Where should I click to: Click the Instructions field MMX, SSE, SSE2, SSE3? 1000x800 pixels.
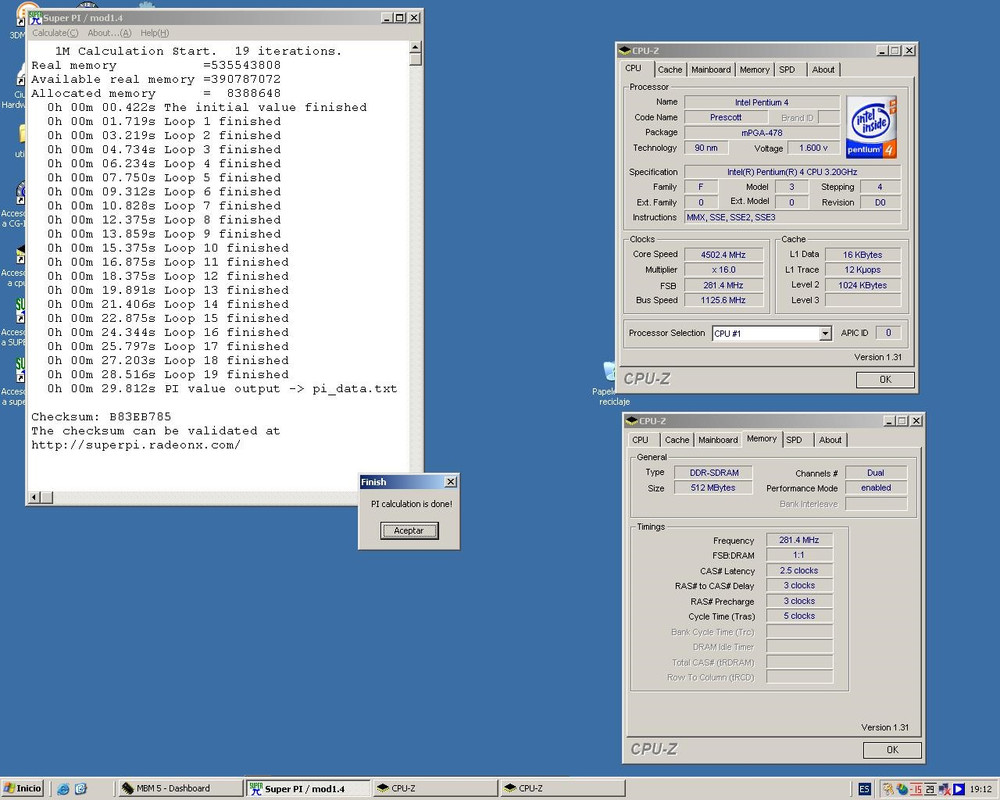(x=792, y=218)
